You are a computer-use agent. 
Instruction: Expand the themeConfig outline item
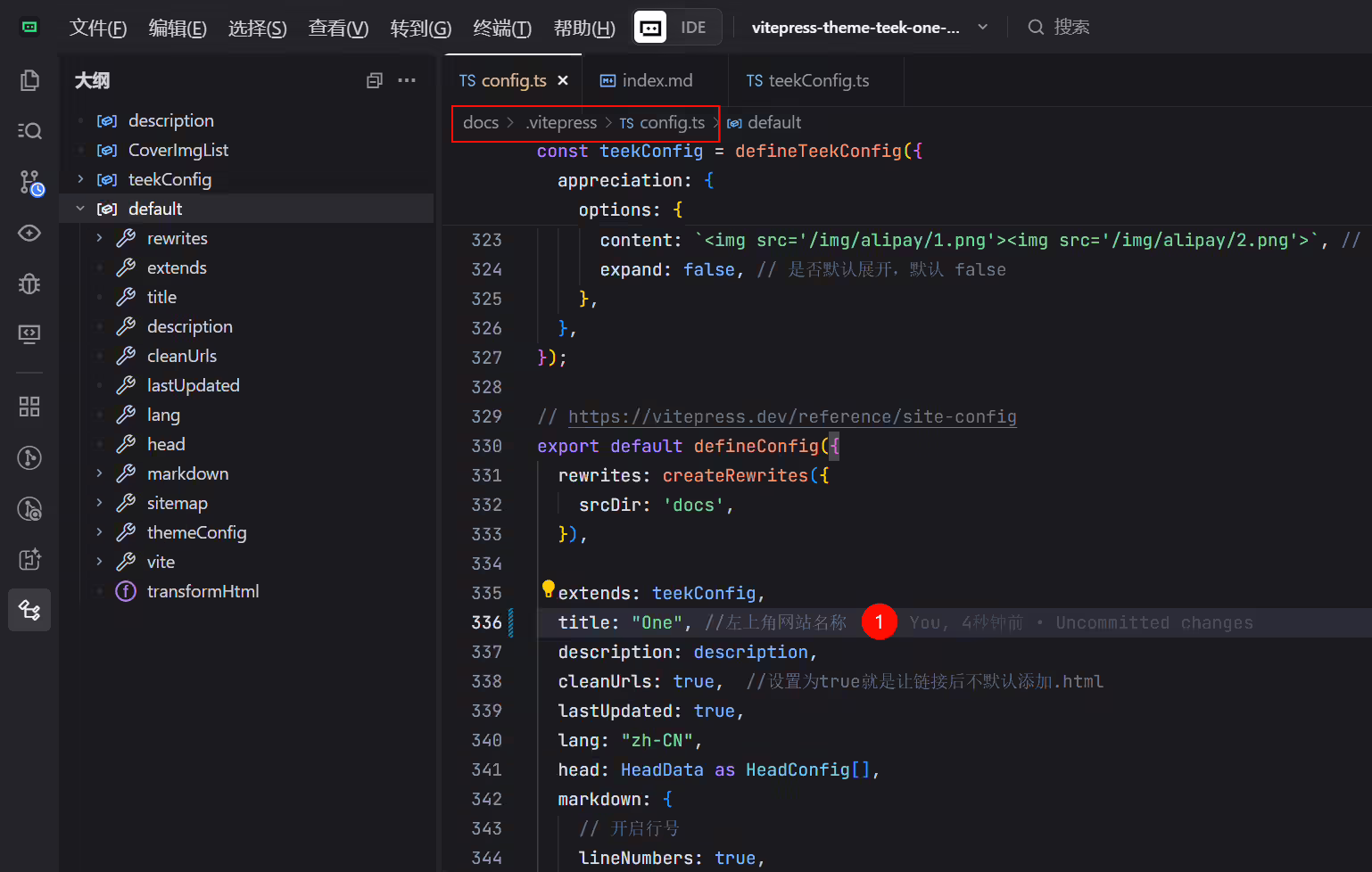click(99, 532)
